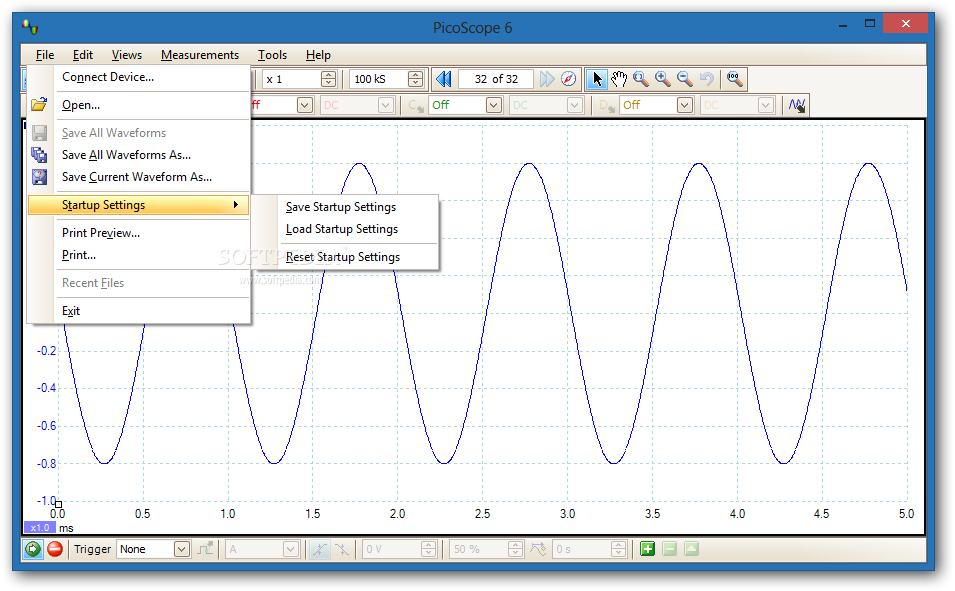Image resolution: width=955 pixels, height=591 pixels.
Task: Select the zoom-out magnifier tool
Action: pos(685,79)
